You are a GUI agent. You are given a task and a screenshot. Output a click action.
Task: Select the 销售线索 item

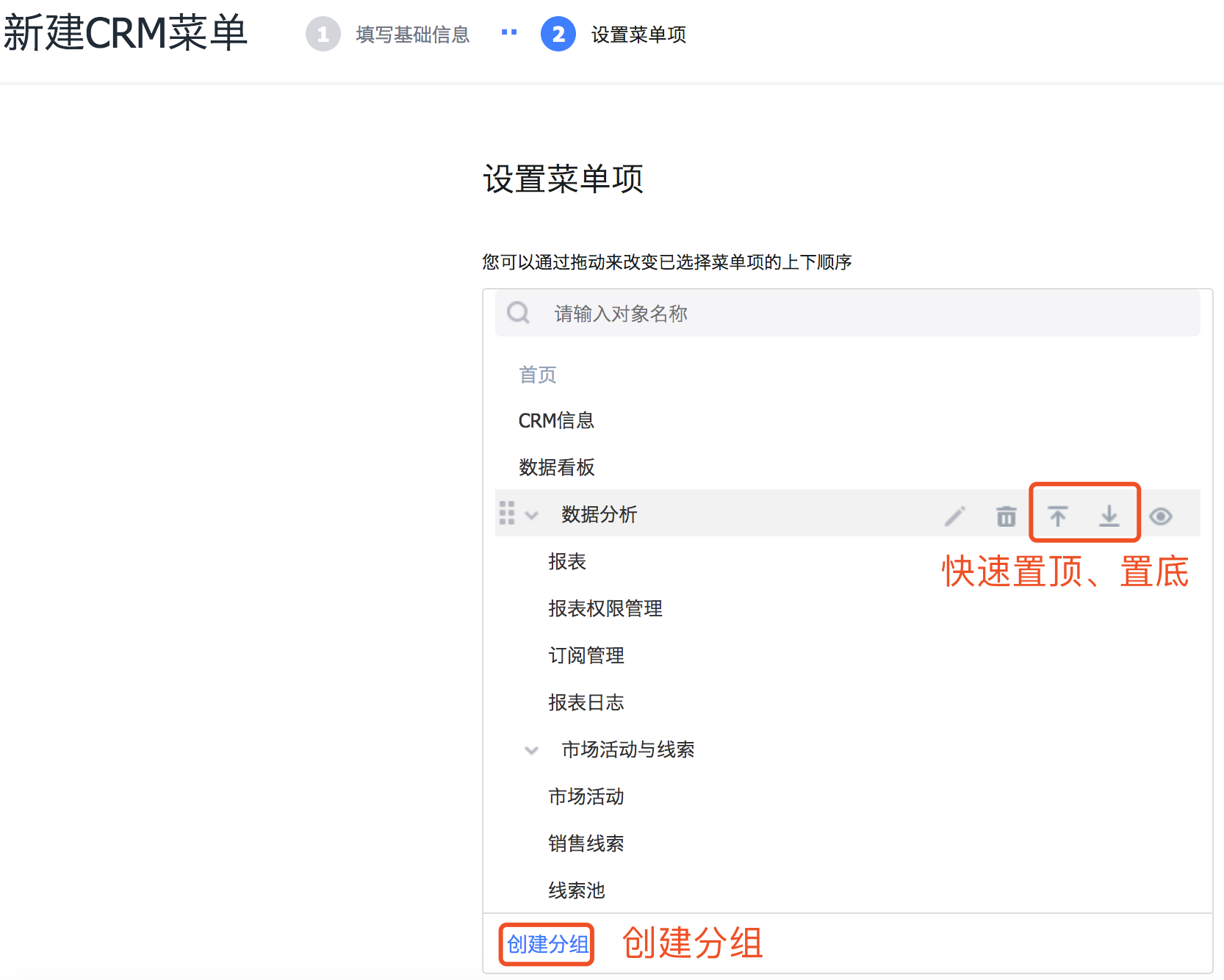click(x=586, y=843)
